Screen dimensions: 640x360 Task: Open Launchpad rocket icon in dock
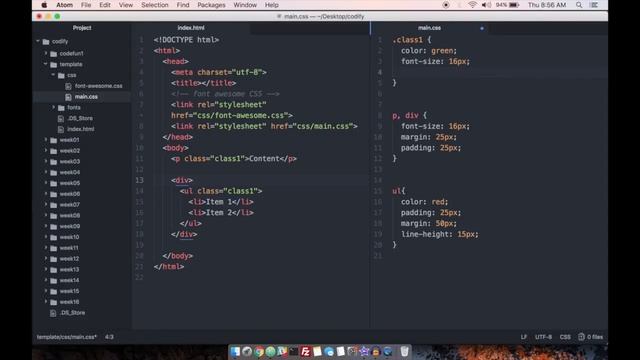coord(247,351)
